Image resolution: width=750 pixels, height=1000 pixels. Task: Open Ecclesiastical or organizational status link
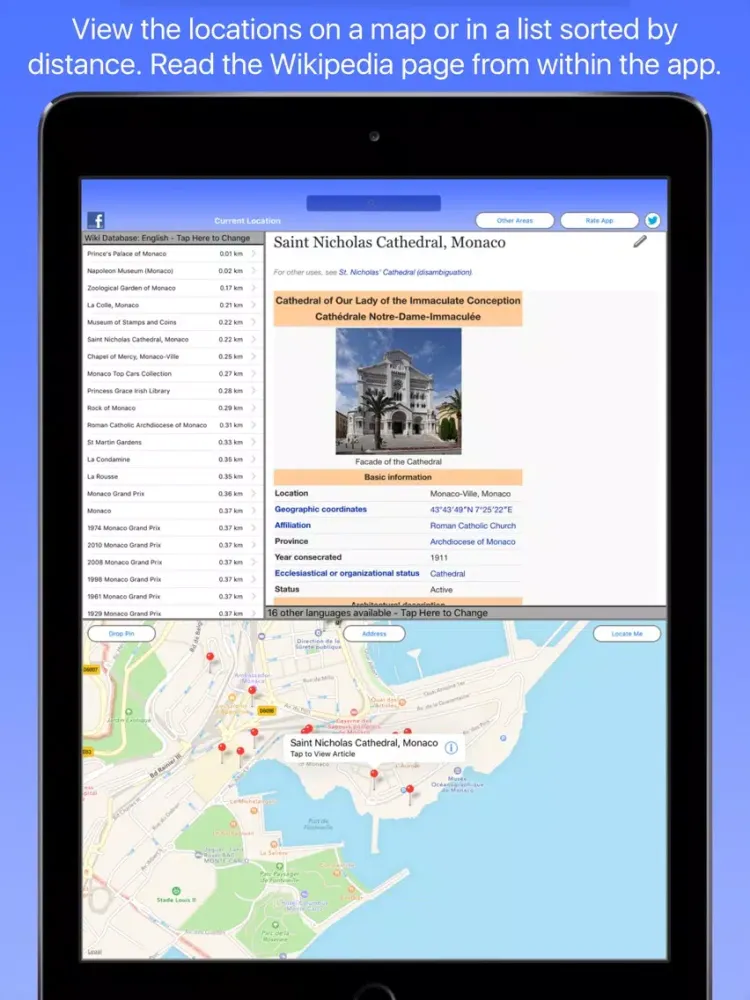click(347, 573)
